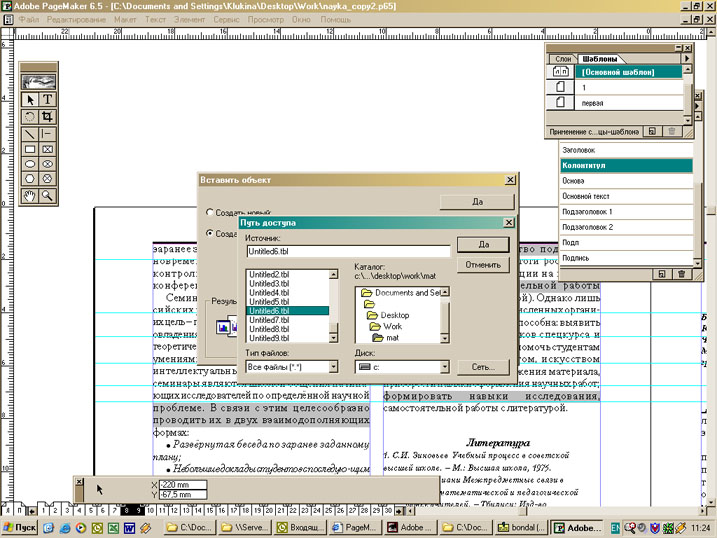
Task: Select the Создать новый radio button
Action: tap(210, 213)
